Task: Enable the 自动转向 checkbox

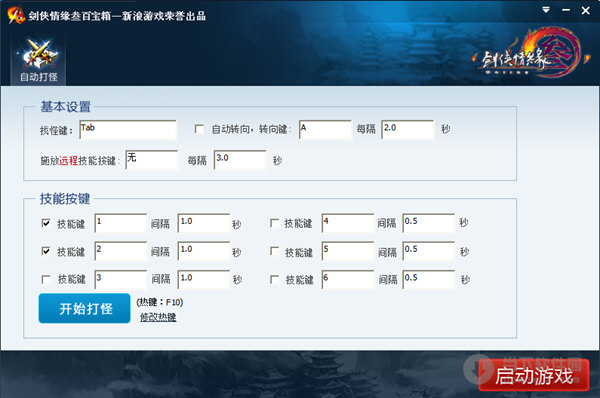Action: [x=199, y=129]
